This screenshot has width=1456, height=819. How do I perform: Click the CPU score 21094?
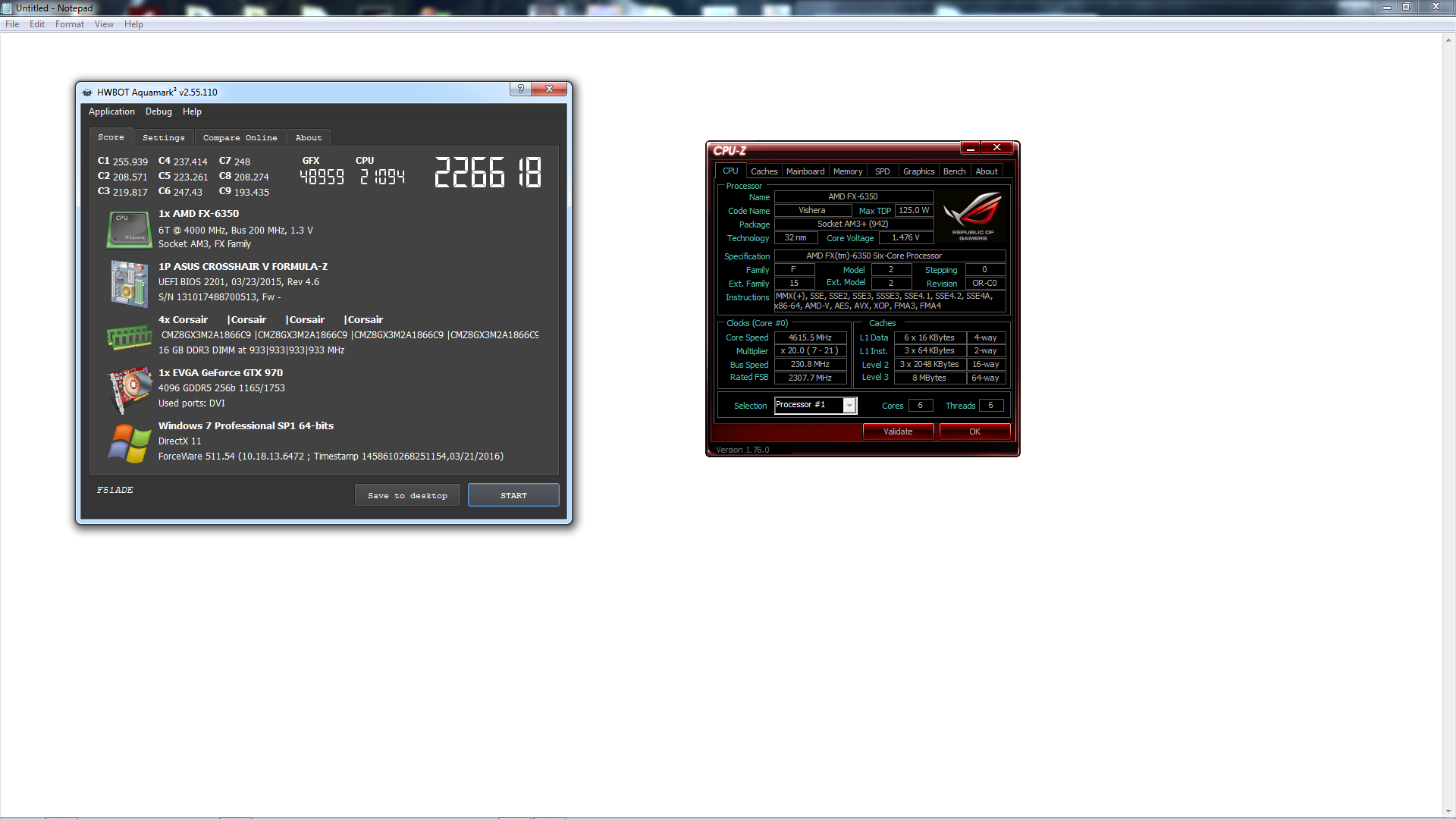coord(383,177)
